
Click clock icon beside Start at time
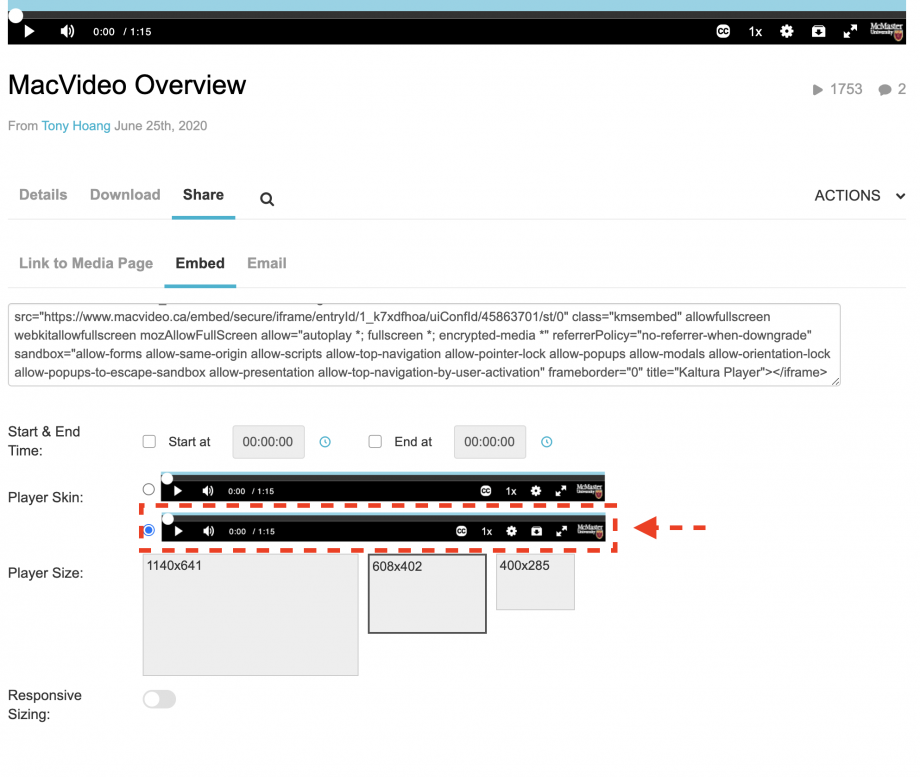coord(325,442)
